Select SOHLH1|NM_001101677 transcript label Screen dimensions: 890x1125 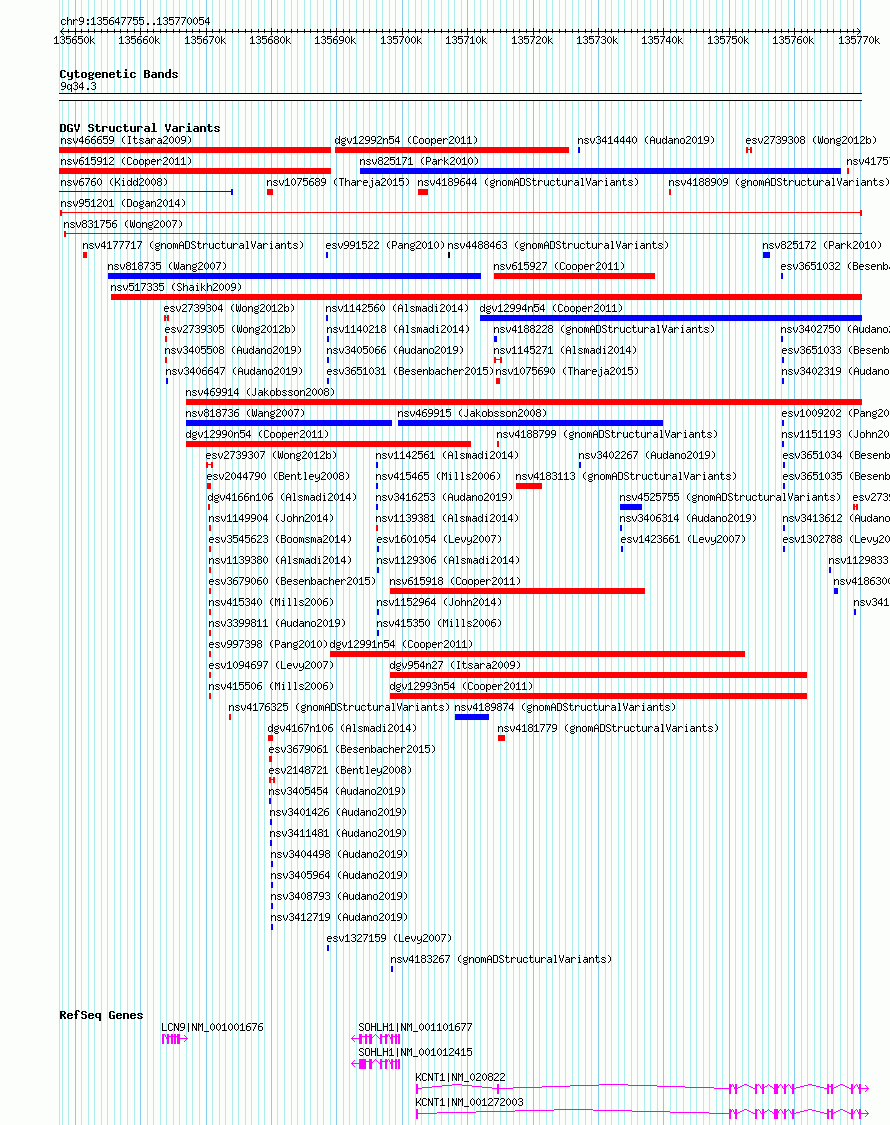pos(416,1027)
